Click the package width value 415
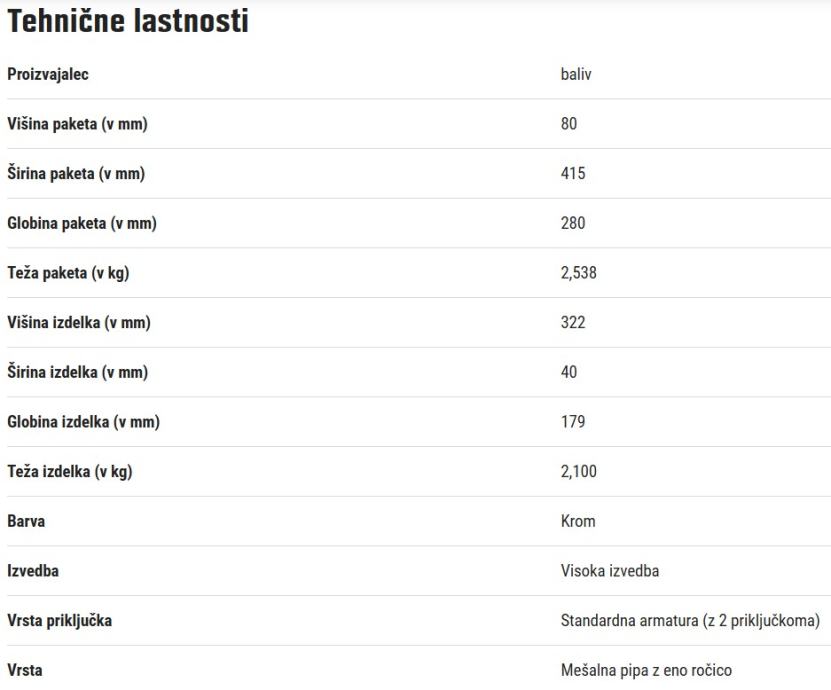The width and height of the screenshot is (831, 690). 573,173
